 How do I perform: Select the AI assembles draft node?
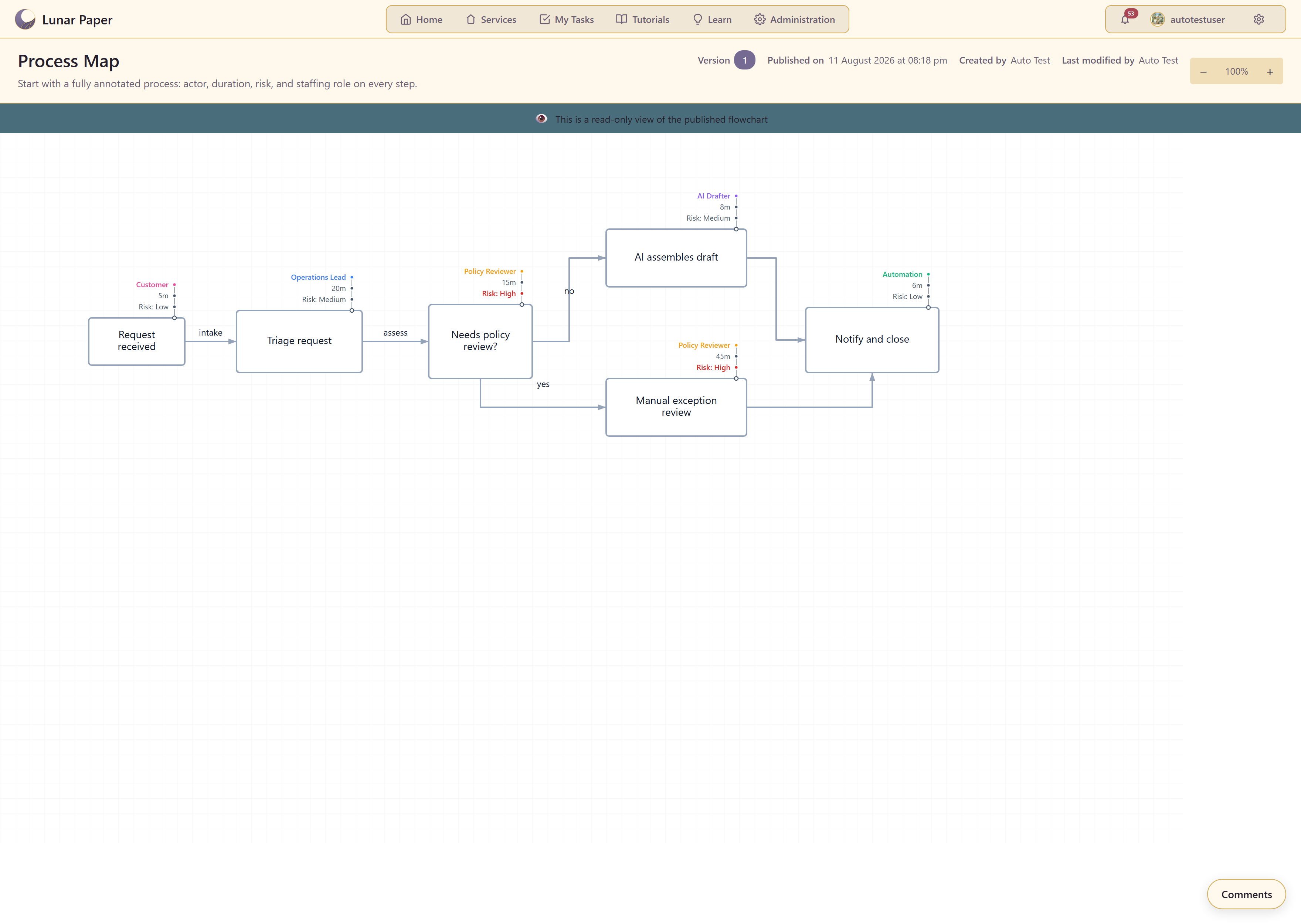[x=676, y=258]
